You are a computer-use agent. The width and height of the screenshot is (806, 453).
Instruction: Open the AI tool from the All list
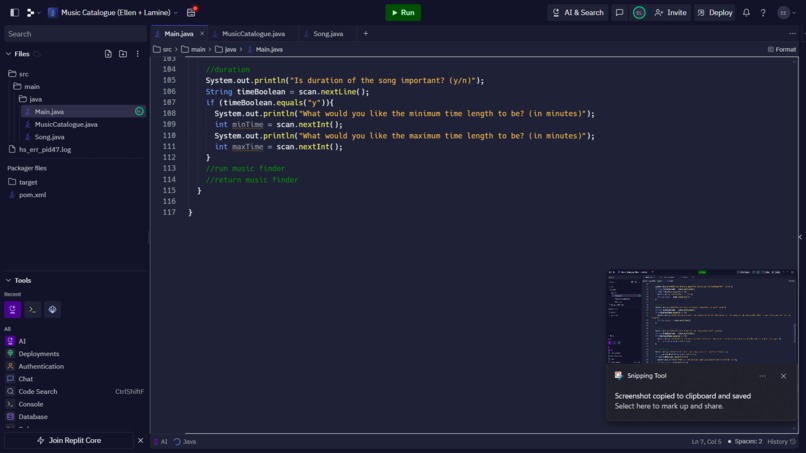click(x=22, y=341)
